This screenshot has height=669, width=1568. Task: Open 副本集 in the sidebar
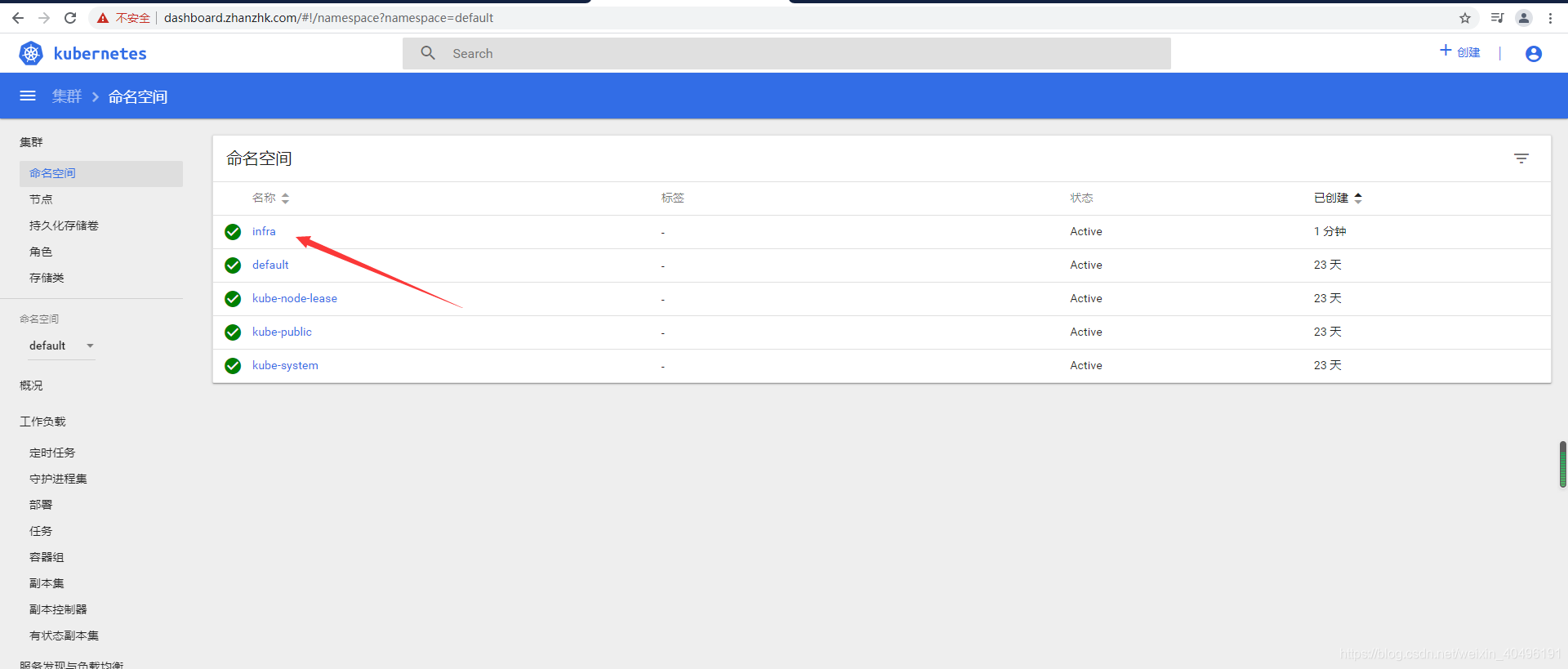[x=47, y=583]
